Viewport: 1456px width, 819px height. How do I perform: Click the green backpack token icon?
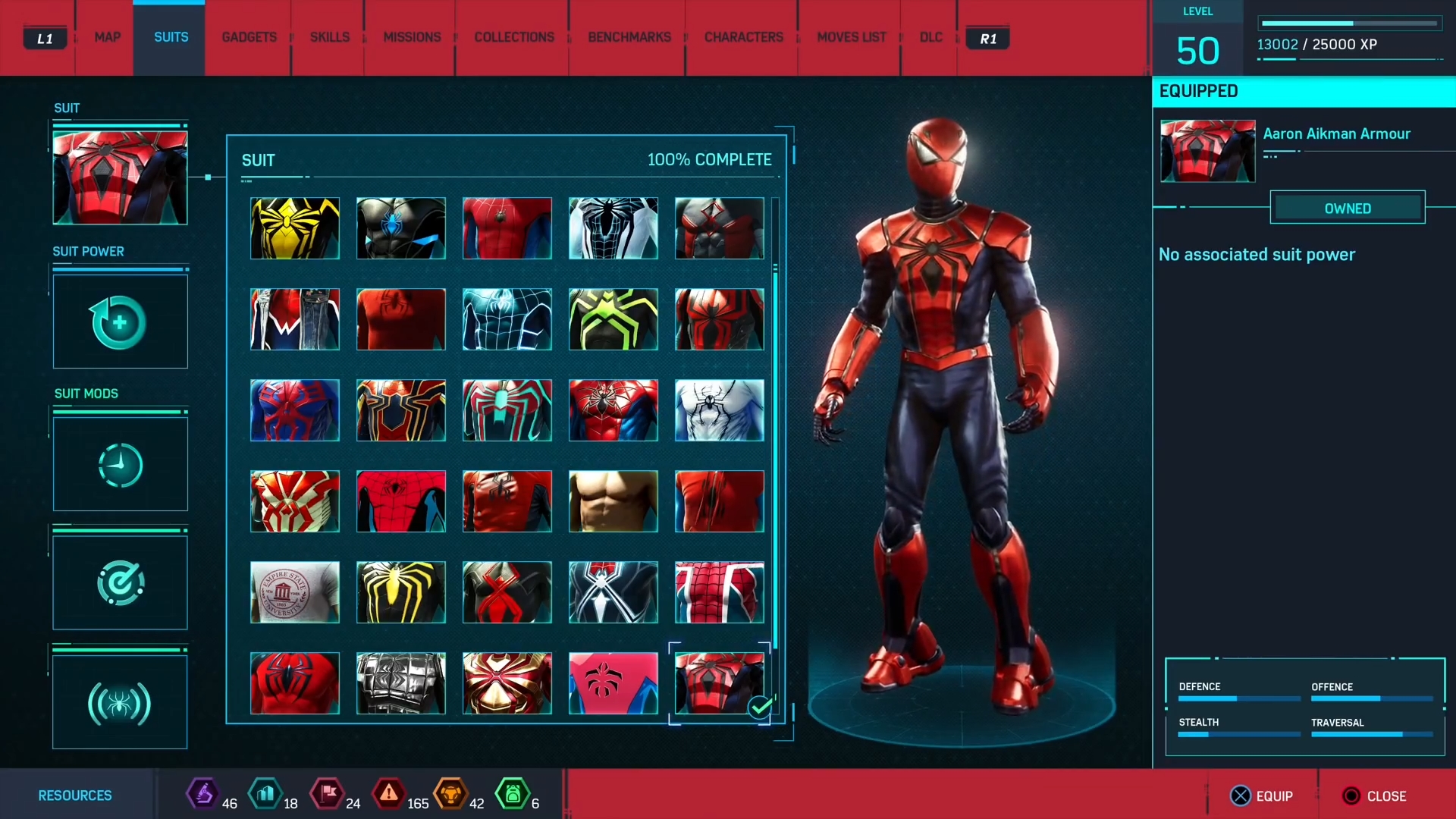point(513,794)
